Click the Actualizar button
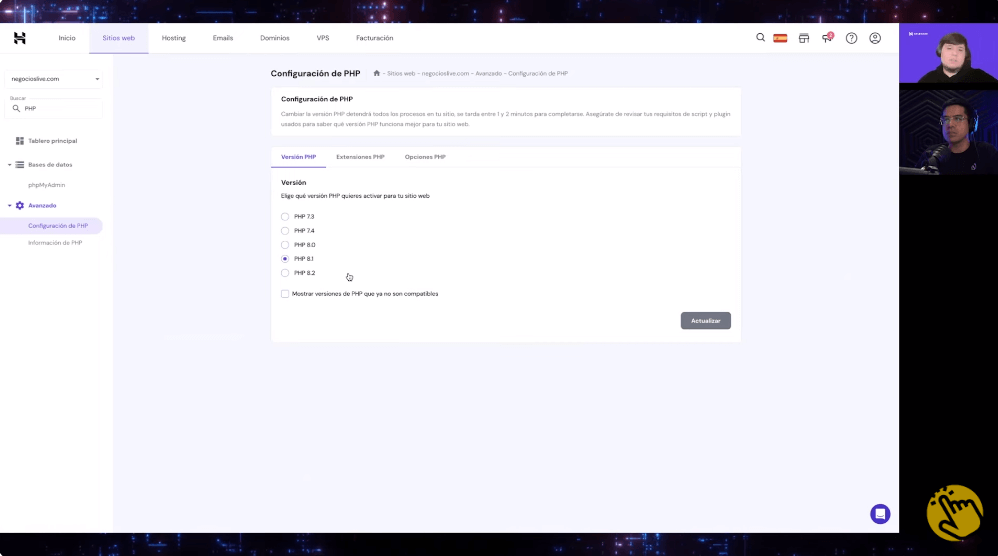The image size is (998, 556). (x=705, y=321)
